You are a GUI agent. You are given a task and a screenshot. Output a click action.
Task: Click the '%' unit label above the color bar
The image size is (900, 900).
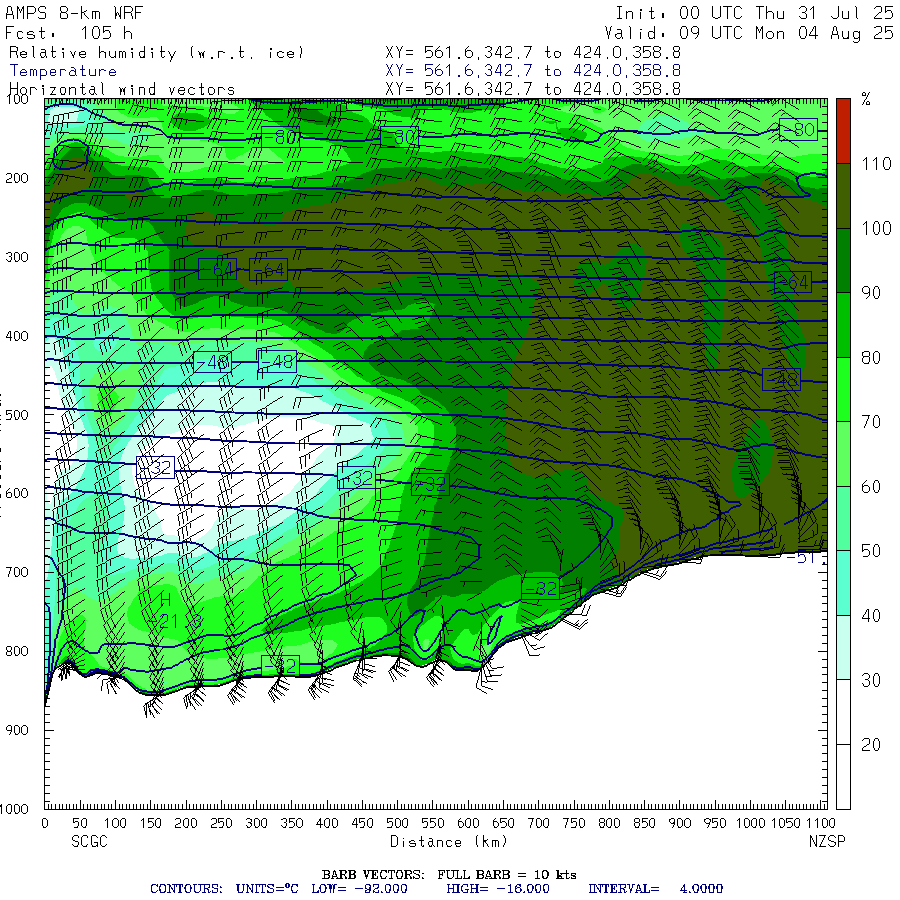click(866, 99)
